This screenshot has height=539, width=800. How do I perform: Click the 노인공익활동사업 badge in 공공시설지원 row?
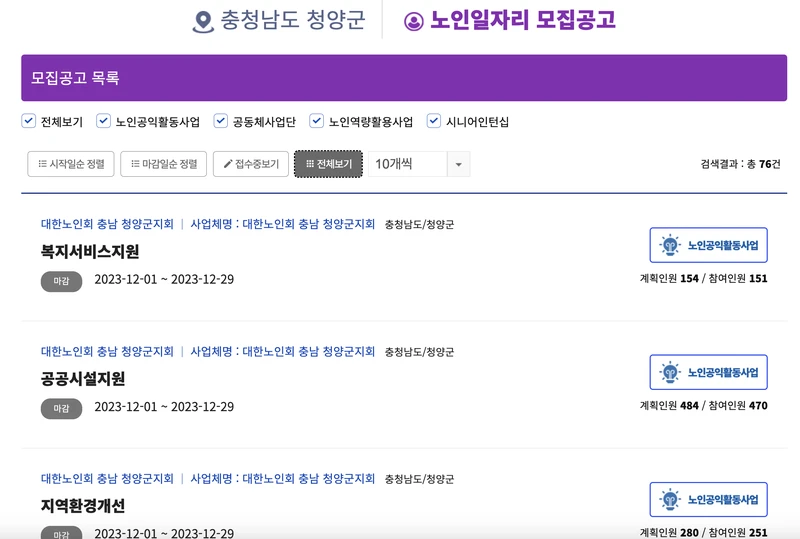(x=708, y=372)
